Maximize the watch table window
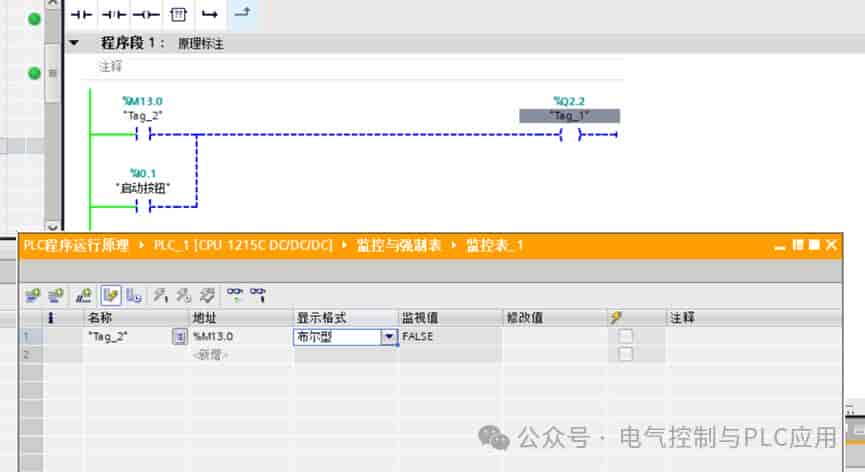The image size is (865, 472). [x=814, y=245]
